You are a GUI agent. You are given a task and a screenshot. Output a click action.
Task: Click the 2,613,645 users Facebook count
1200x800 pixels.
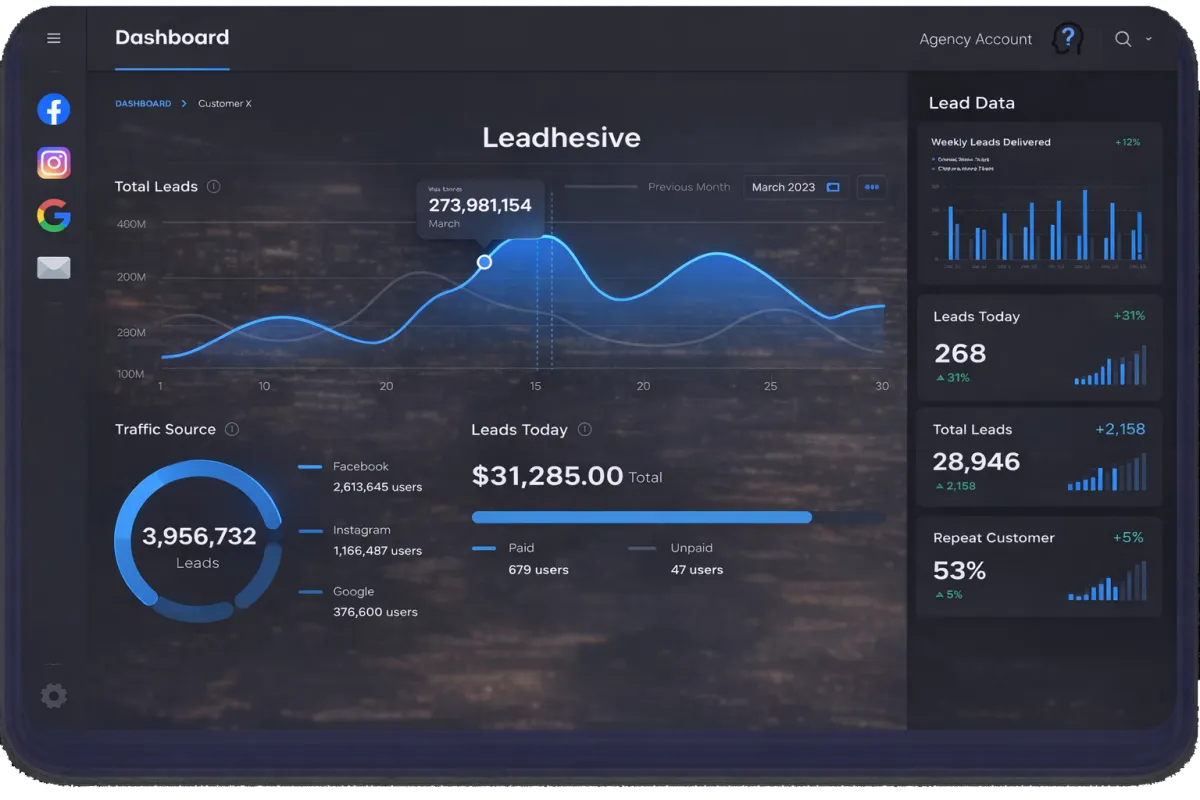(x=377, y=487)
